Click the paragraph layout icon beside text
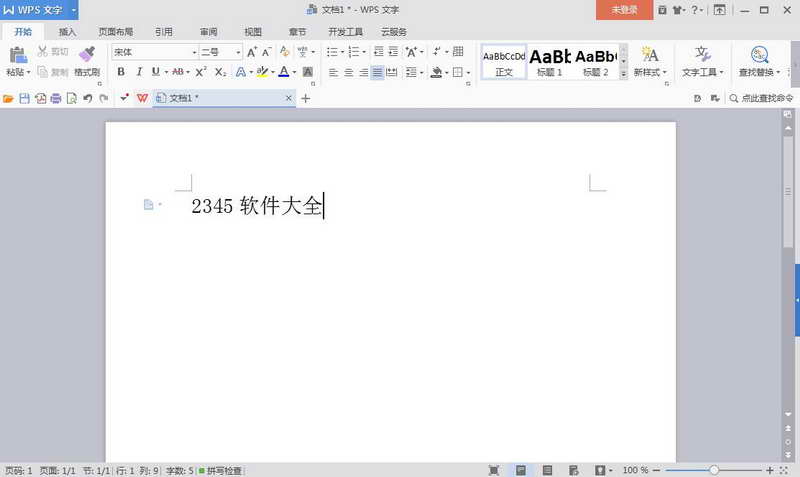Viewport: 800px width, 477px height. (x=148, y=205)
